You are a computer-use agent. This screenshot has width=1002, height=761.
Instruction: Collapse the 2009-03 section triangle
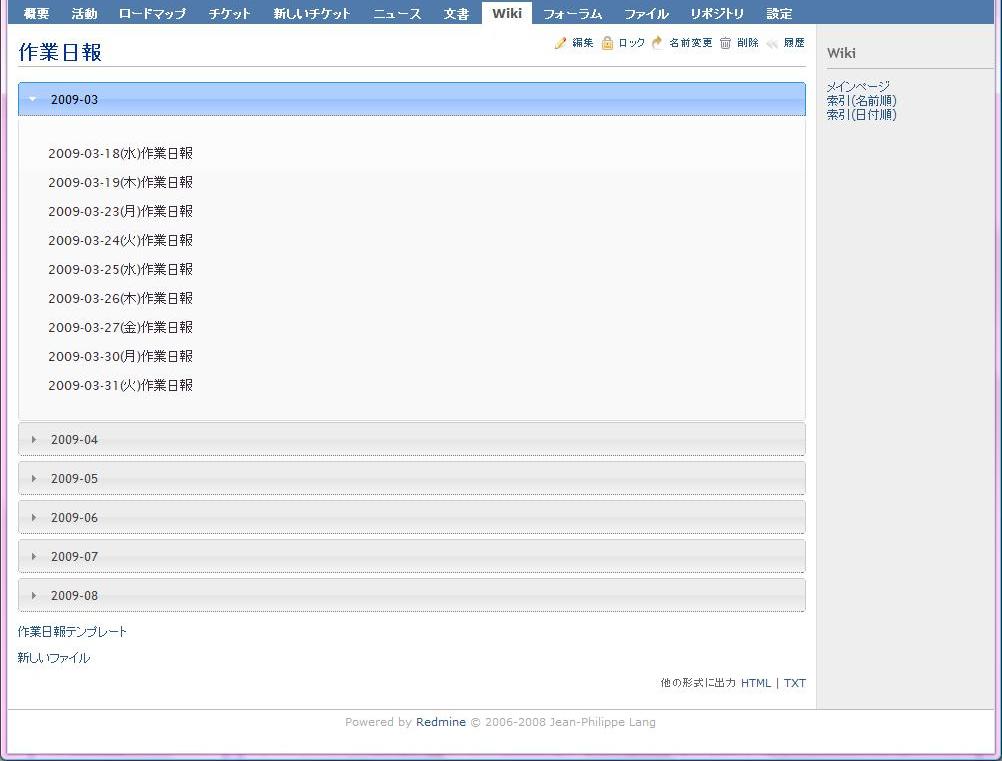click(33, 99)
